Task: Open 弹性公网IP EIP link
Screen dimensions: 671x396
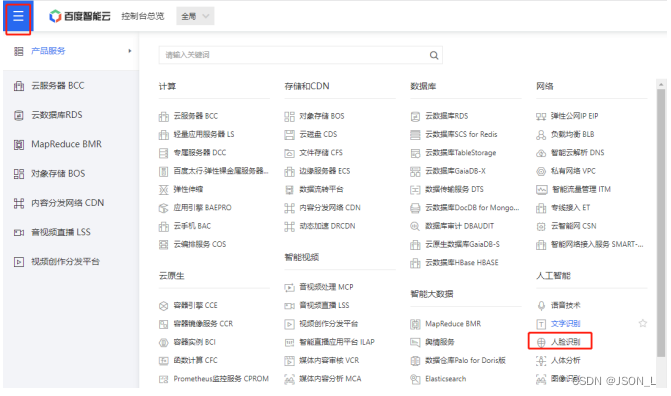Action: [574, 116]
